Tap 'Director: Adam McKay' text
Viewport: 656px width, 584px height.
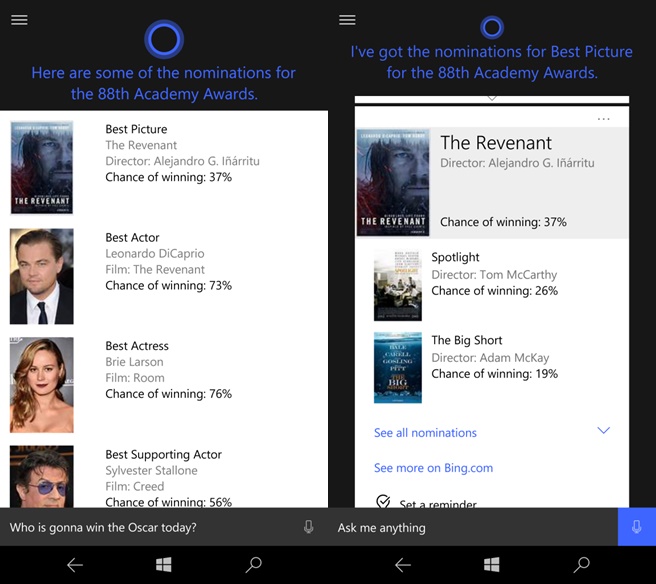(x=490, y=358)
